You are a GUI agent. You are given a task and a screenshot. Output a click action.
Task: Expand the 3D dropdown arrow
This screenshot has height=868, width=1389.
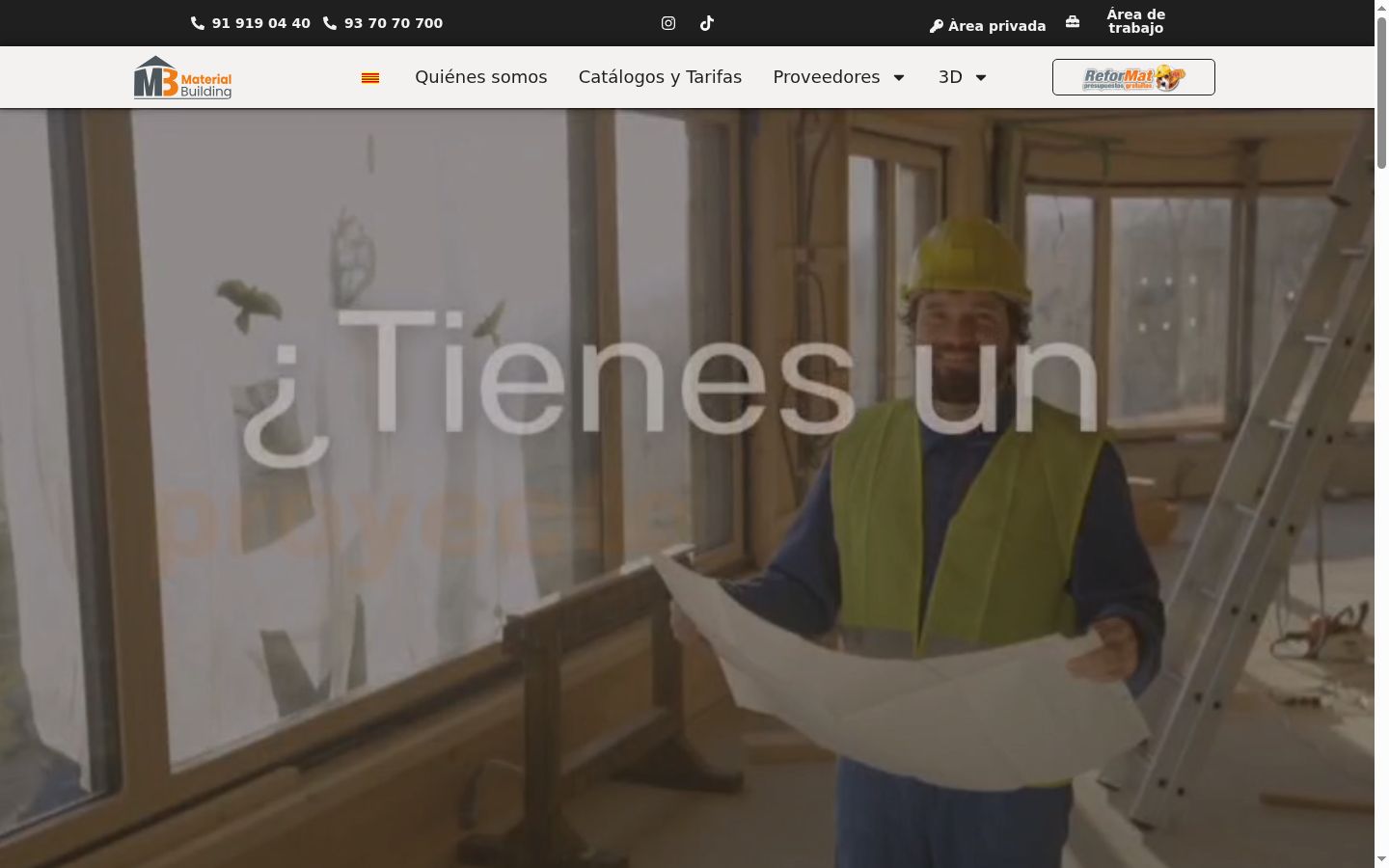[981, 77]
